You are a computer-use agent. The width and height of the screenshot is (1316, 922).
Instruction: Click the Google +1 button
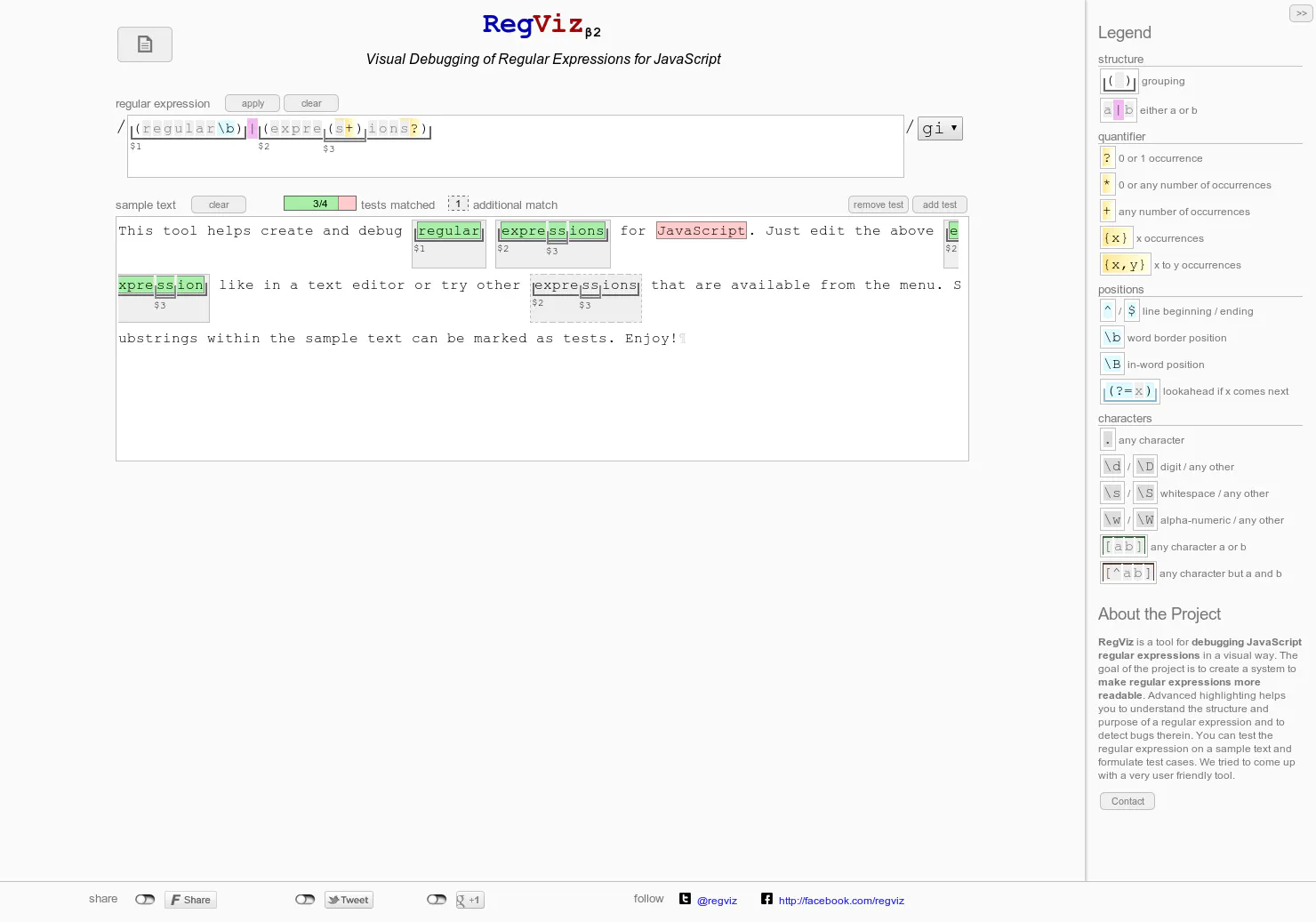(469, 900)
